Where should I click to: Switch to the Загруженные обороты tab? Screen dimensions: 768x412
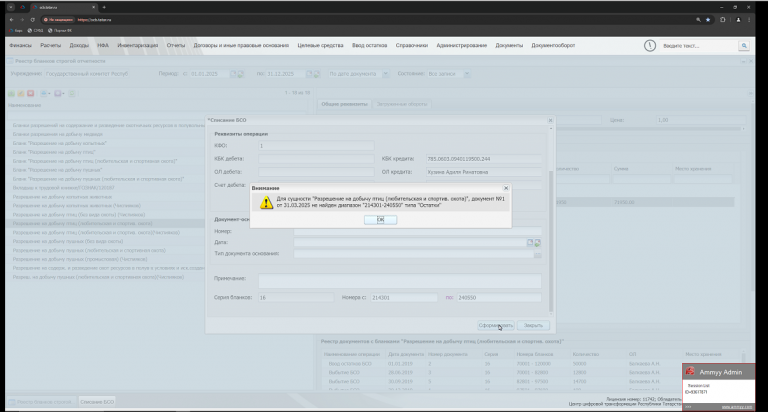coord(402,104)
